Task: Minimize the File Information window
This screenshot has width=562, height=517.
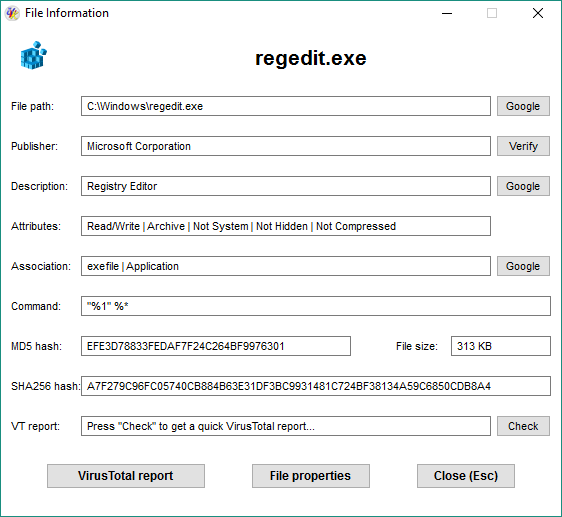Action: point(447,13)
